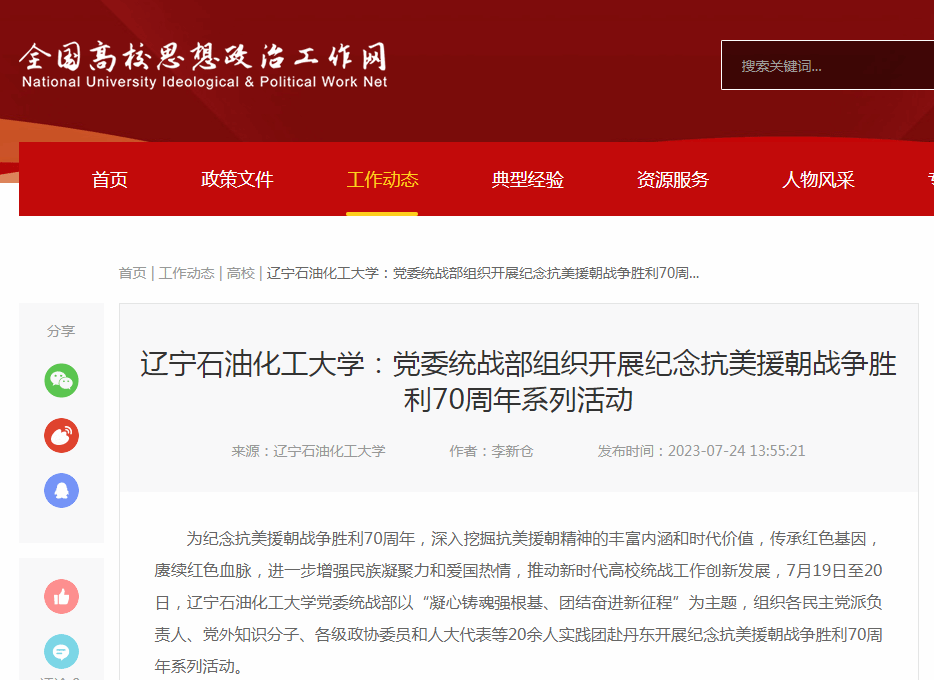Viewport: 934px width, 681px height.
Task: Share the article to Weibo
Action: 61,436
